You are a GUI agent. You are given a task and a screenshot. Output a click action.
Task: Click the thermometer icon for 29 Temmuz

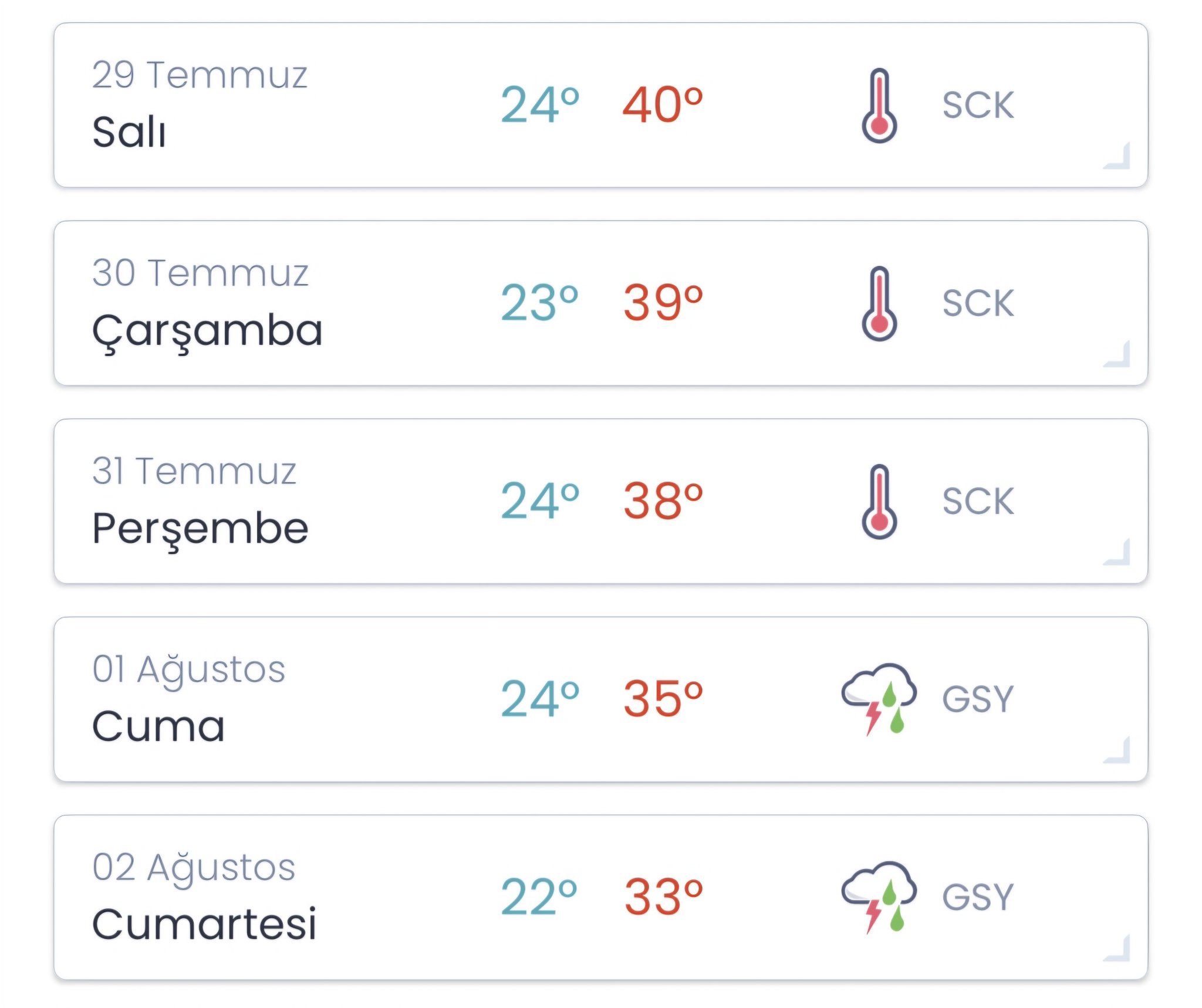pos(879,106)
